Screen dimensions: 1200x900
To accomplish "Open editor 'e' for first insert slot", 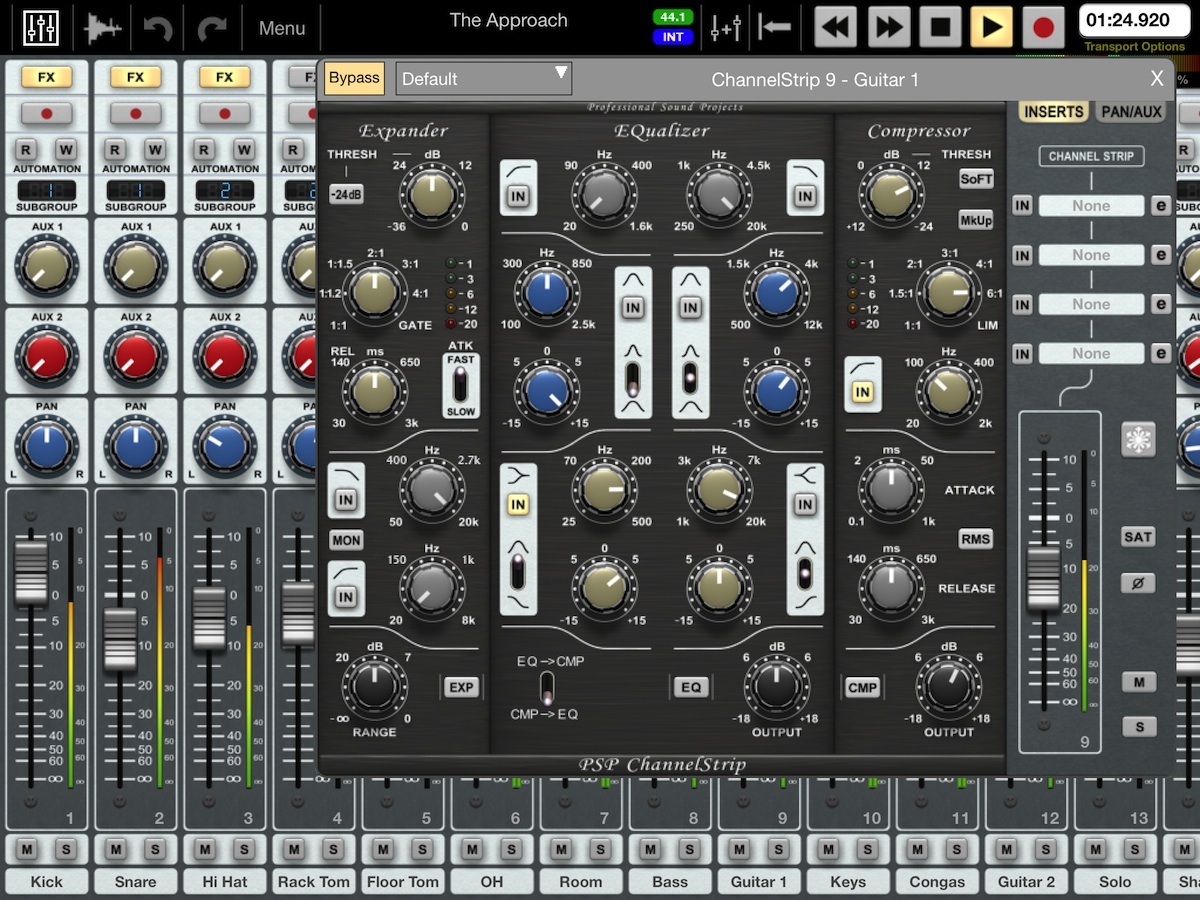I will (1160, 206).
